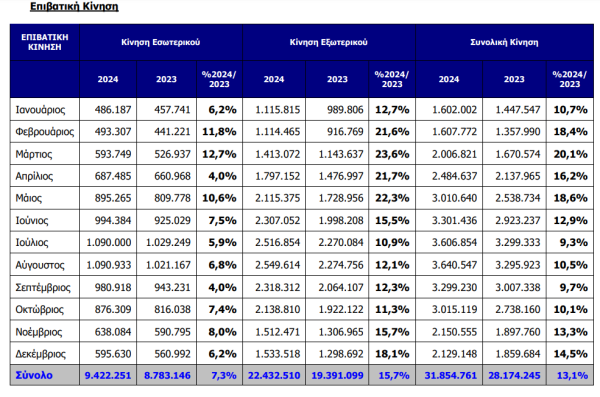Select the Απρίλιος row label
The width and height of the screenshot is (600, 397).
click(x=34, y=176)
